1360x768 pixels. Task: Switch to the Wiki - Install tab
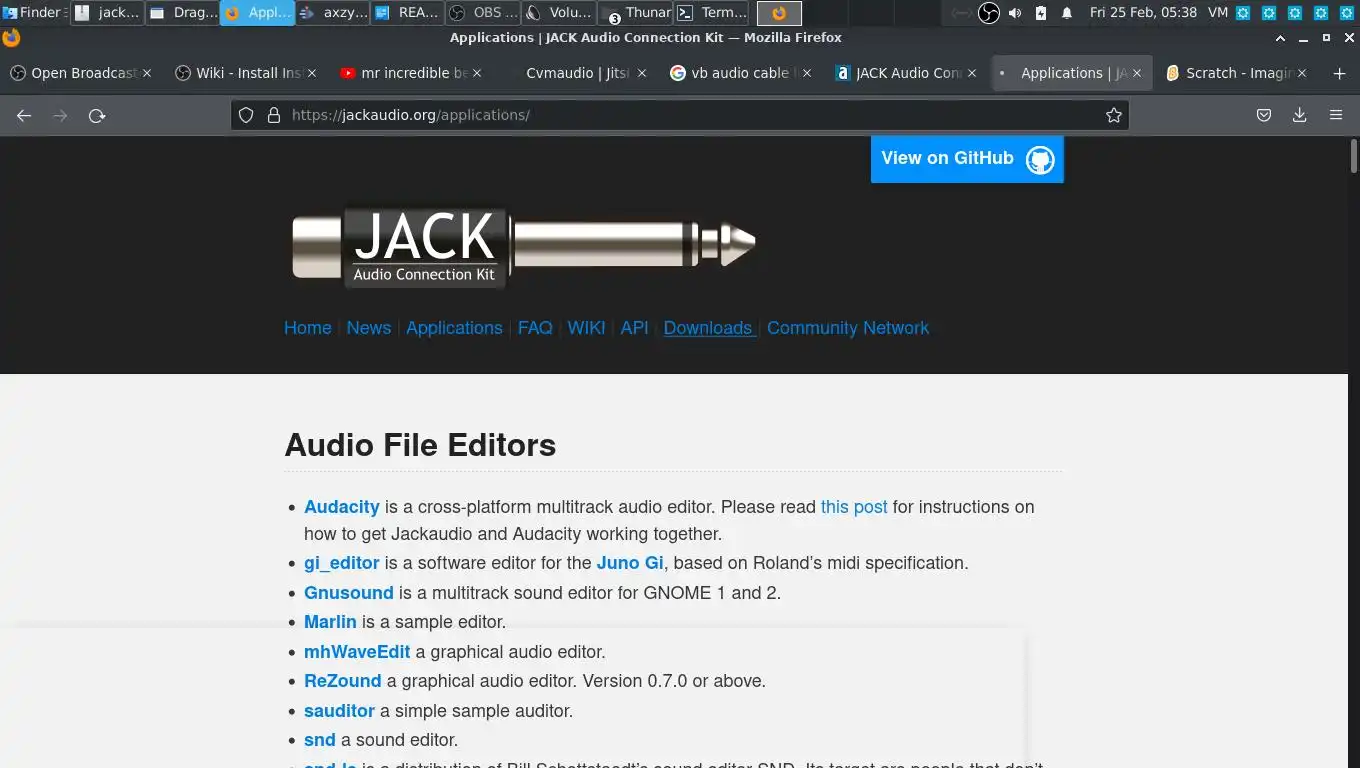coord(245,73)
